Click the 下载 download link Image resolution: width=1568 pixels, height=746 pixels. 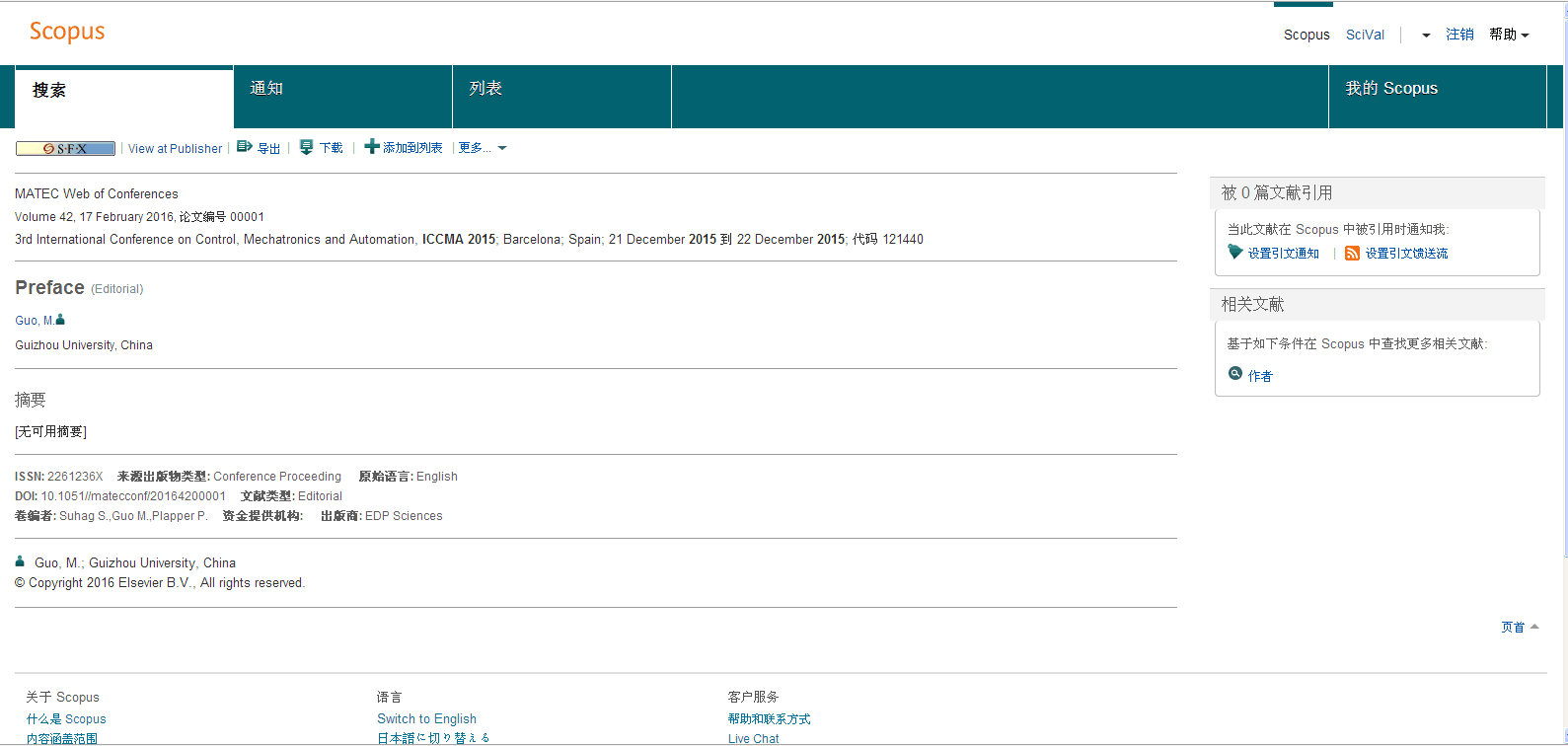[x=332, y=148]
